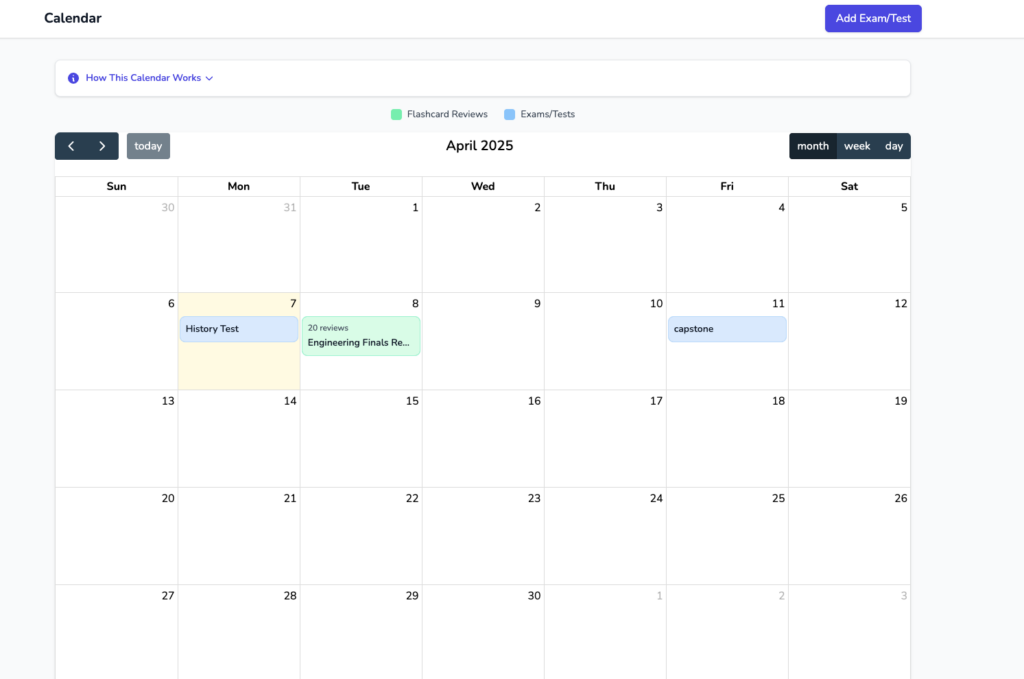Image resolution: width=1024 pixels, height=679 pixels.
Task: Click the April 2025 title
Action: (x=479, y=146)
